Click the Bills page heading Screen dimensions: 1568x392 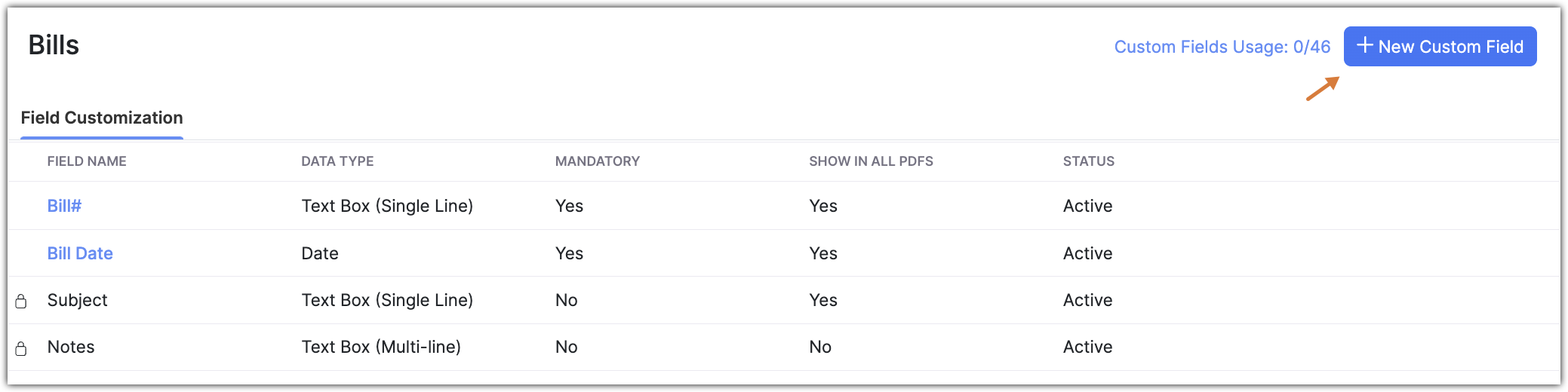click(54, 45)
